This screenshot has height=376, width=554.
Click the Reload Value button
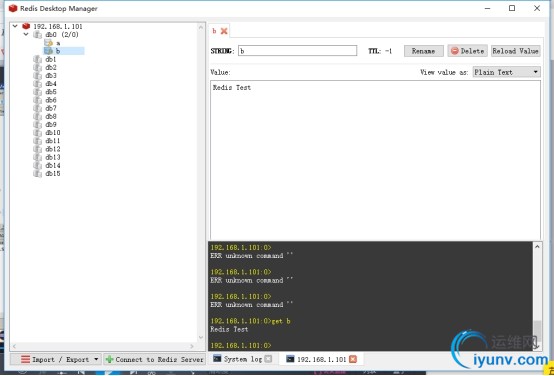pos(515,51)
